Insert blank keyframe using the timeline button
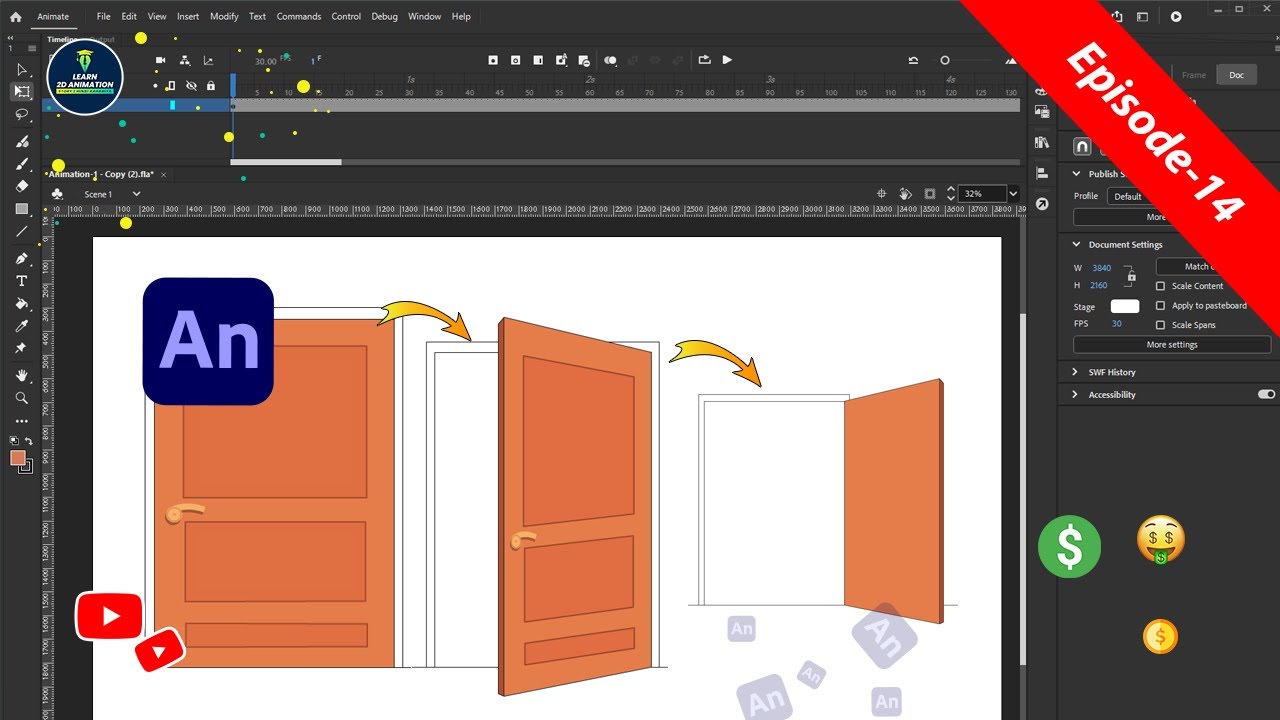The image size is (1280, 720). coord(515,60)
